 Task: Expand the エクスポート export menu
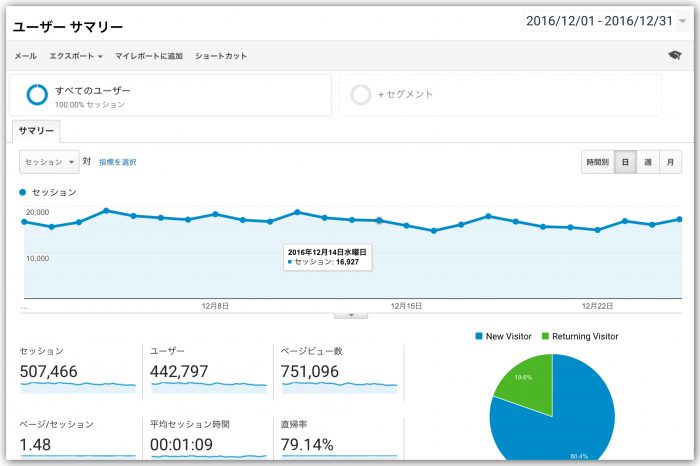coord(76,56)
